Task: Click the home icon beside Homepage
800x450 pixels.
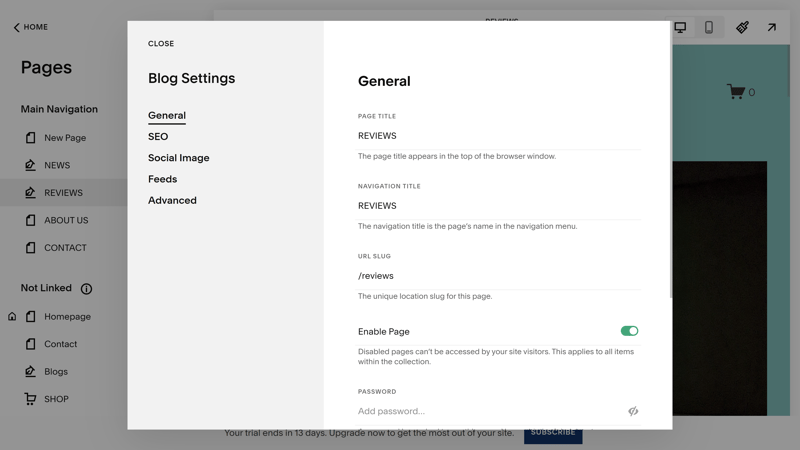Action: pos(12,316)
